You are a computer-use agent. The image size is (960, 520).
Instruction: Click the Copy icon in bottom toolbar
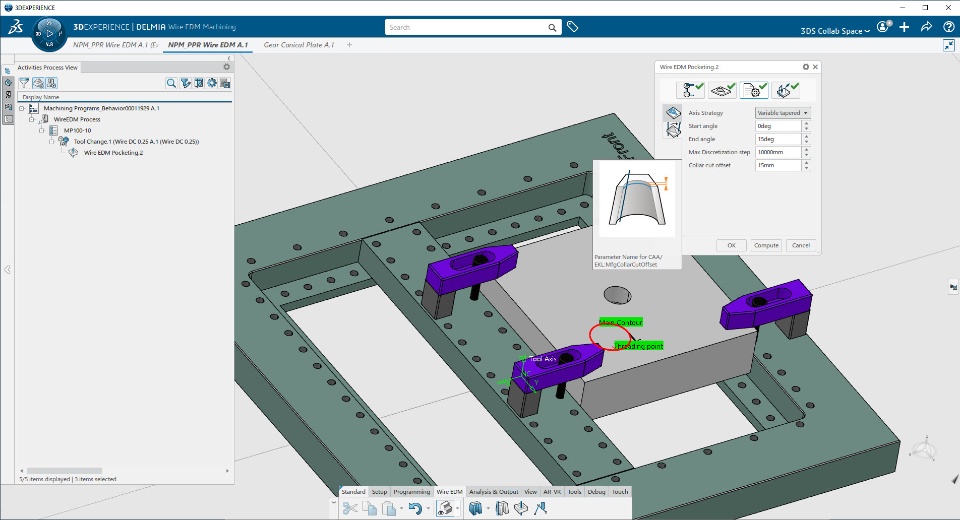(369, 508)
